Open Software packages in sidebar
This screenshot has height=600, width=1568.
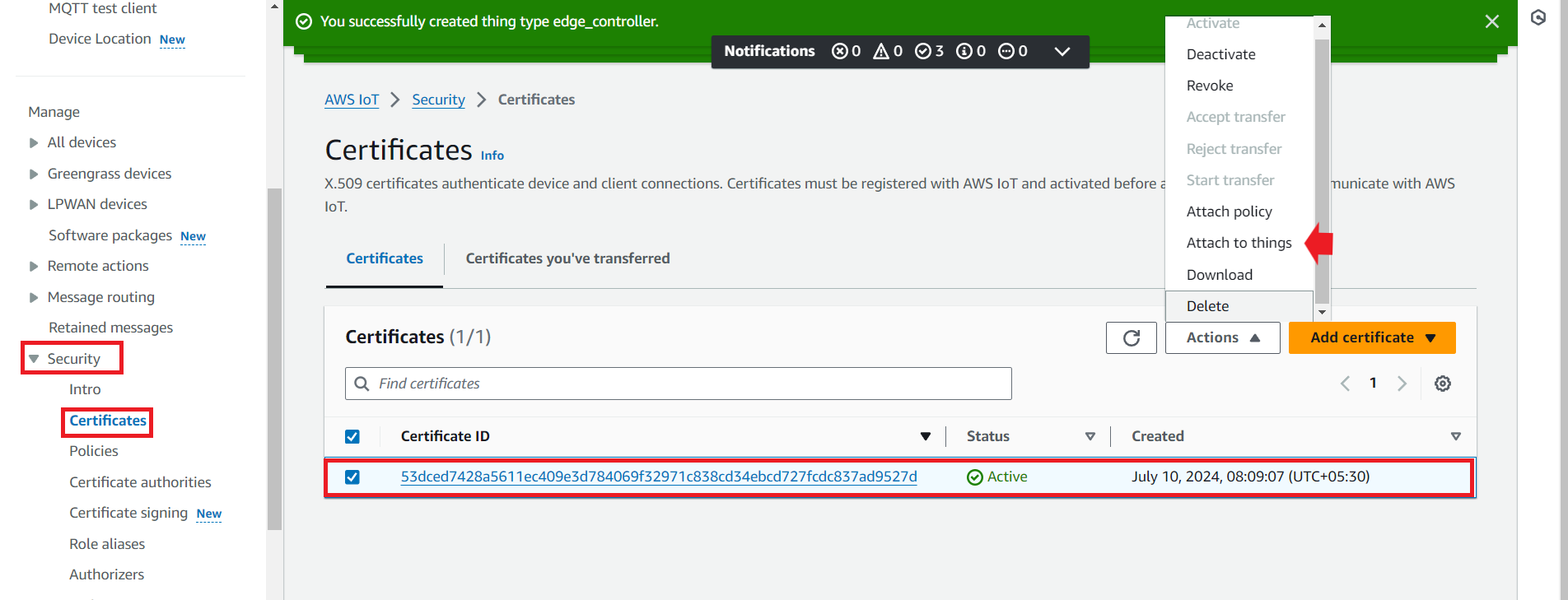pyautogui.click(x=110, y=235)
